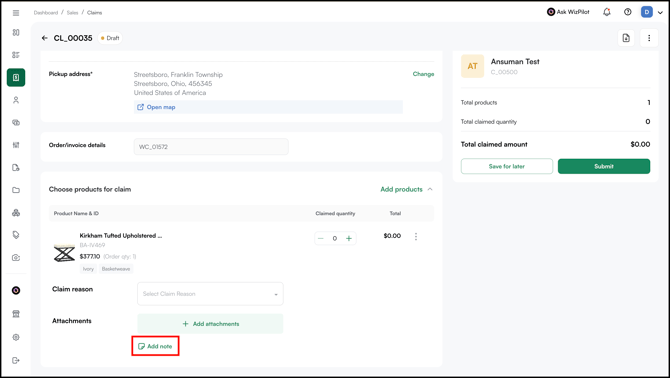This screenshot has width=670, height=378.
Task: Open the task list sidebar icon
Action: point(16,55)
